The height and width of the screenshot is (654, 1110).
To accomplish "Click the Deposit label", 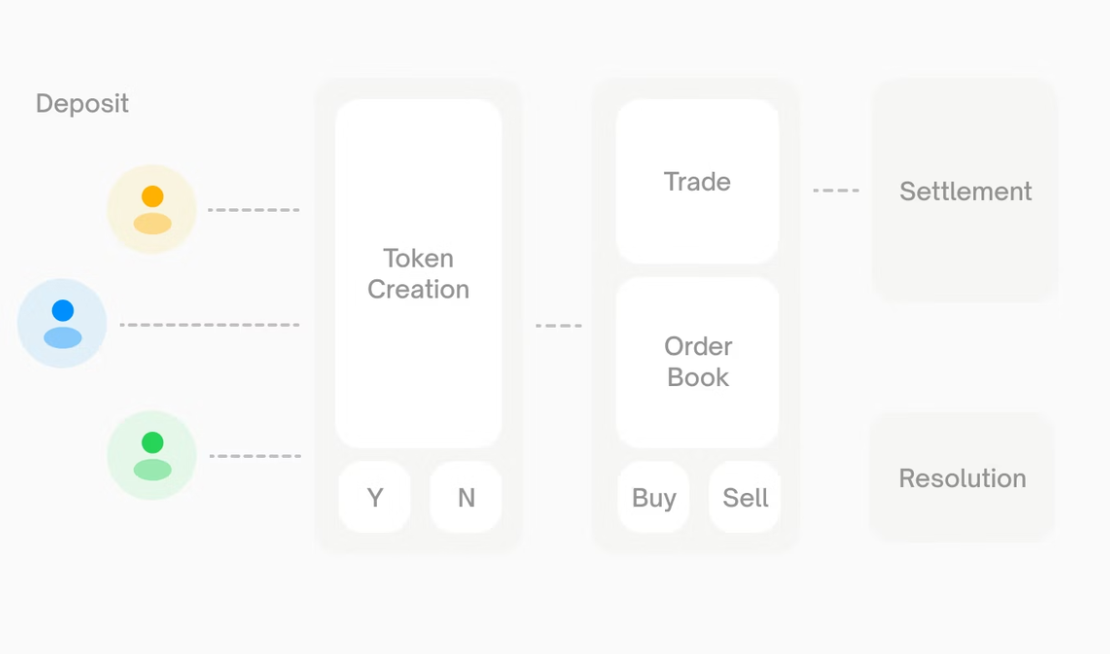I will coord(82,104).
